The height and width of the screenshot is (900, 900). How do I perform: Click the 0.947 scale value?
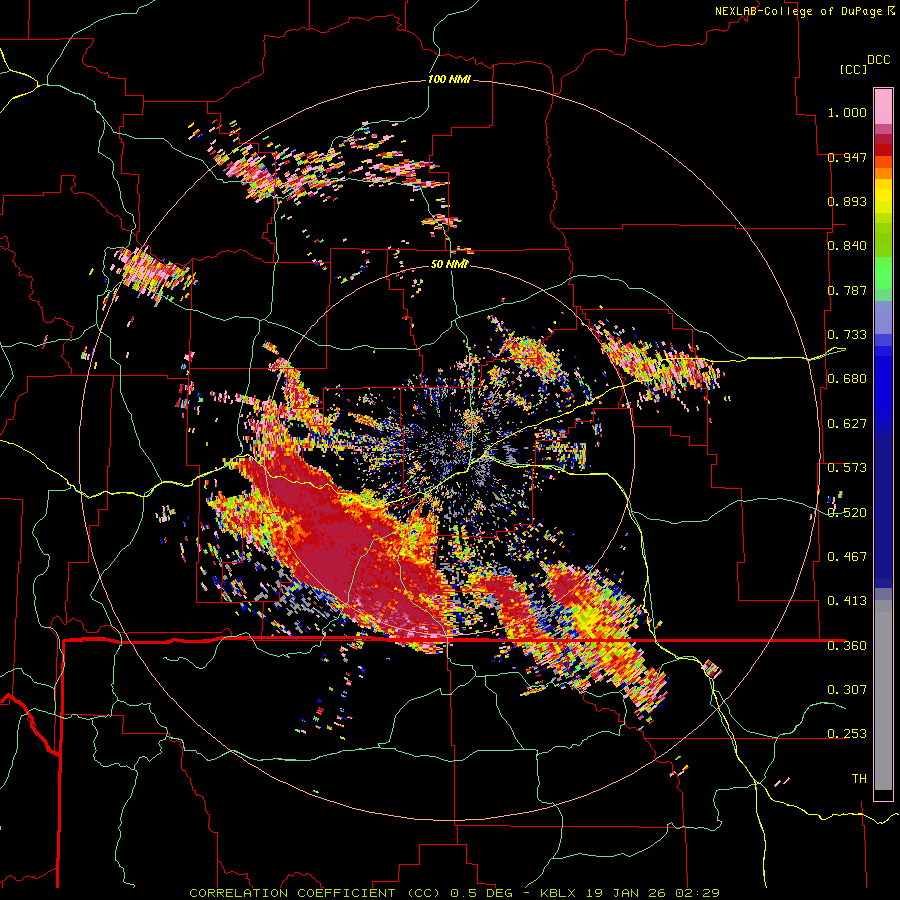coord(847,157)
